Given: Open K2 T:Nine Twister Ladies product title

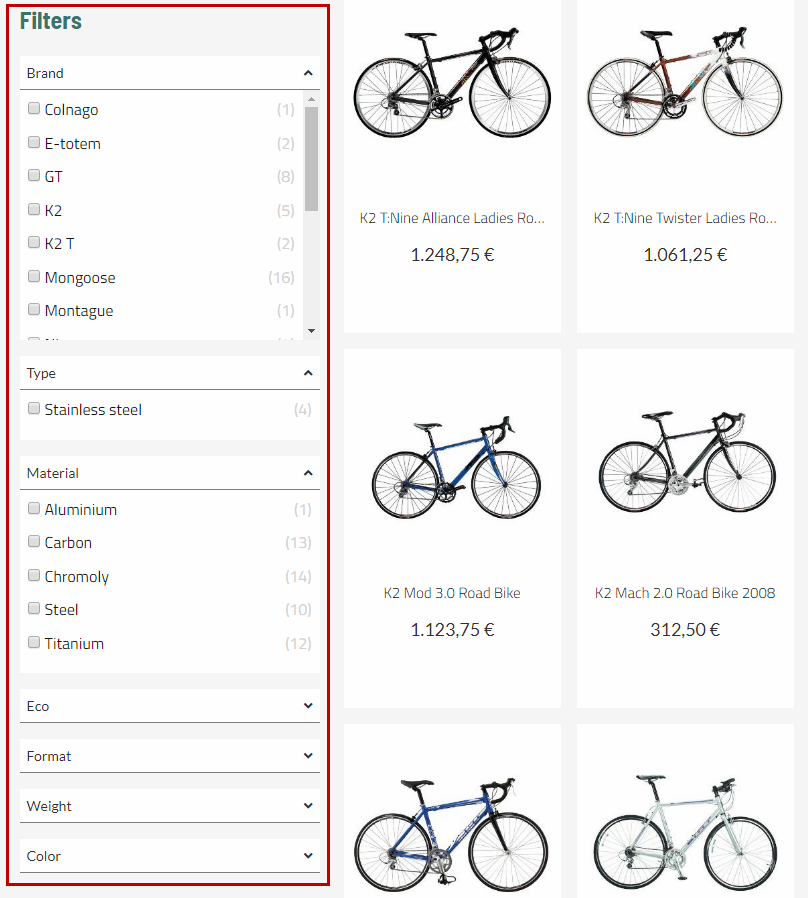Looking at the screenshot, I should (685, 218).
